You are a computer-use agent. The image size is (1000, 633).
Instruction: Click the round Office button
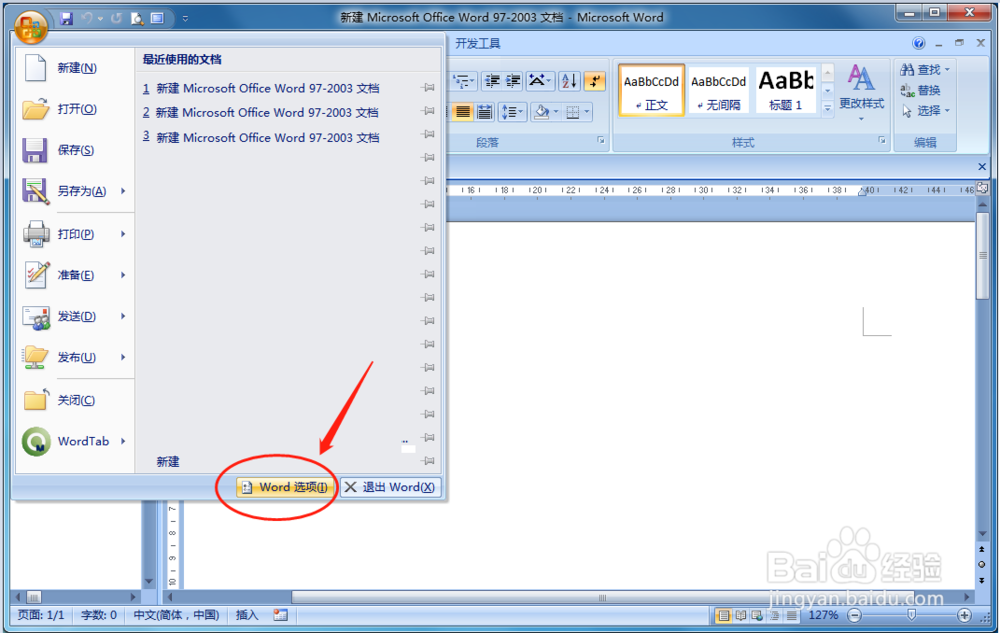tap(31, 27)
